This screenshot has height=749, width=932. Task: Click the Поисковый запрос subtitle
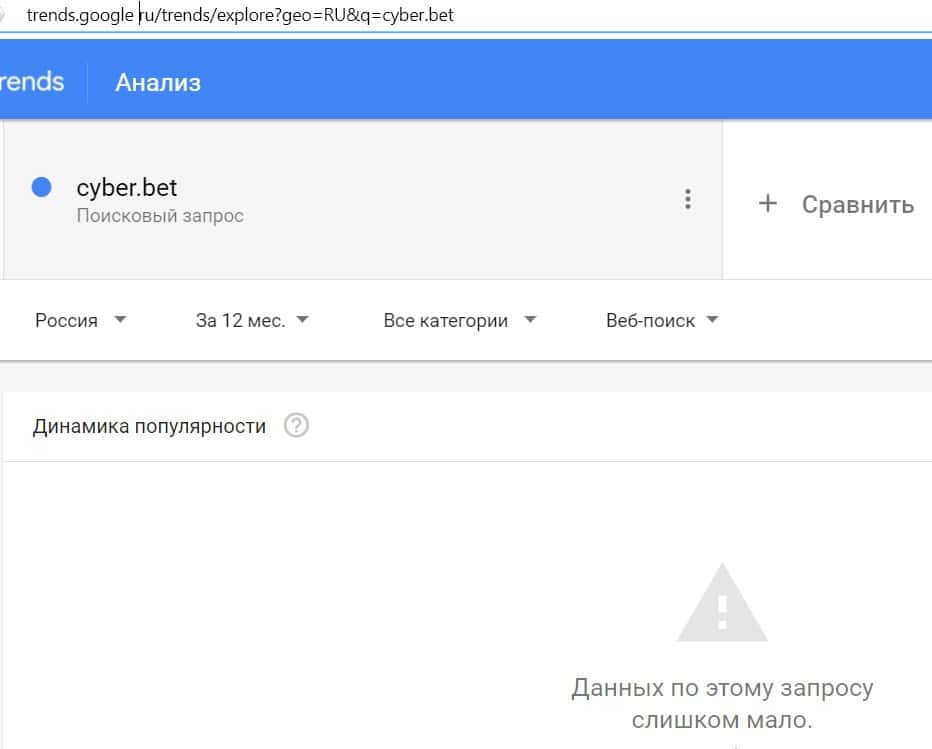[160, 215]
